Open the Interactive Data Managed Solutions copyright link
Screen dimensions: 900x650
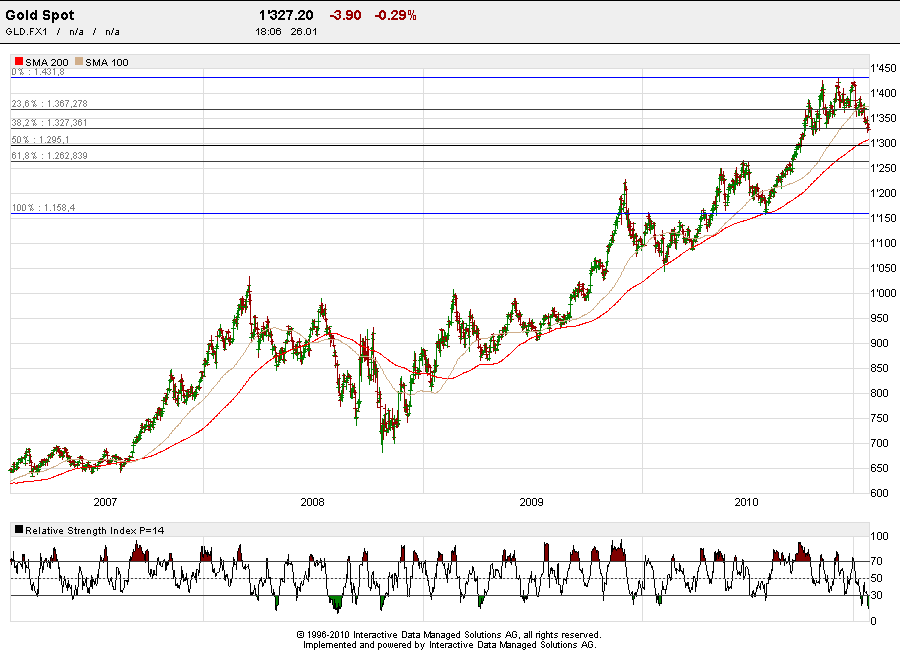click(447, 634)
